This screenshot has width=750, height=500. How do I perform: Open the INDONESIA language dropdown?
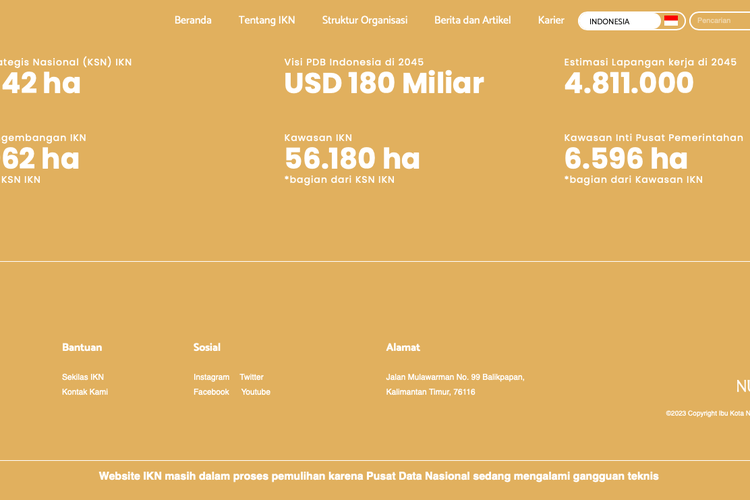pyautogui.click(x=618, y=21)
